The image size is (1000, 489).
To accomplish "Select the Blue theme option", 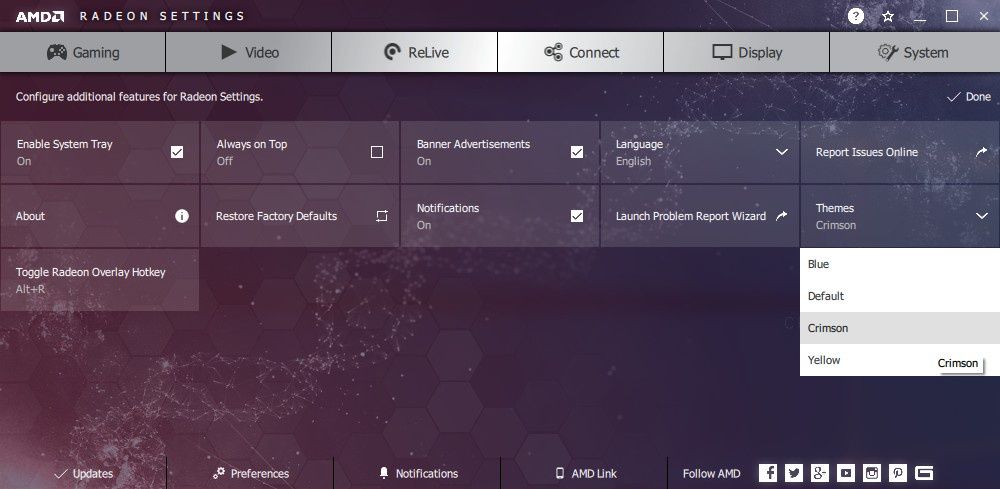I will click(x=900, y=264).
